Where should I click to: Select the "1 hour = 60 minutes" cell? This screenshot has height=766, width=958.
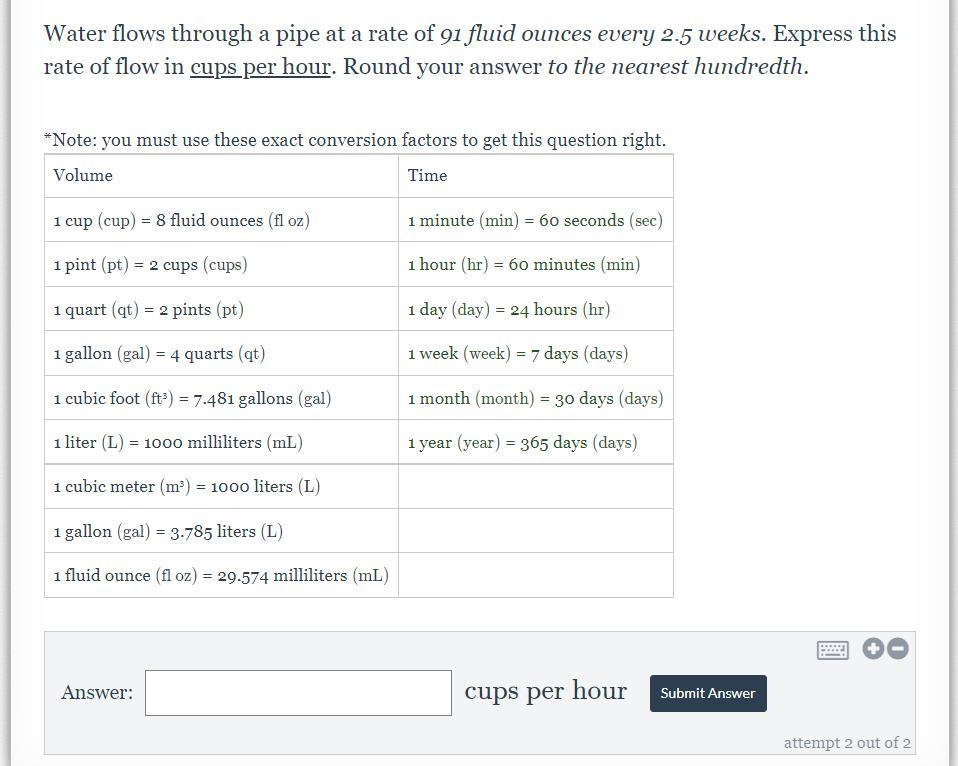(x=523, y=265)
